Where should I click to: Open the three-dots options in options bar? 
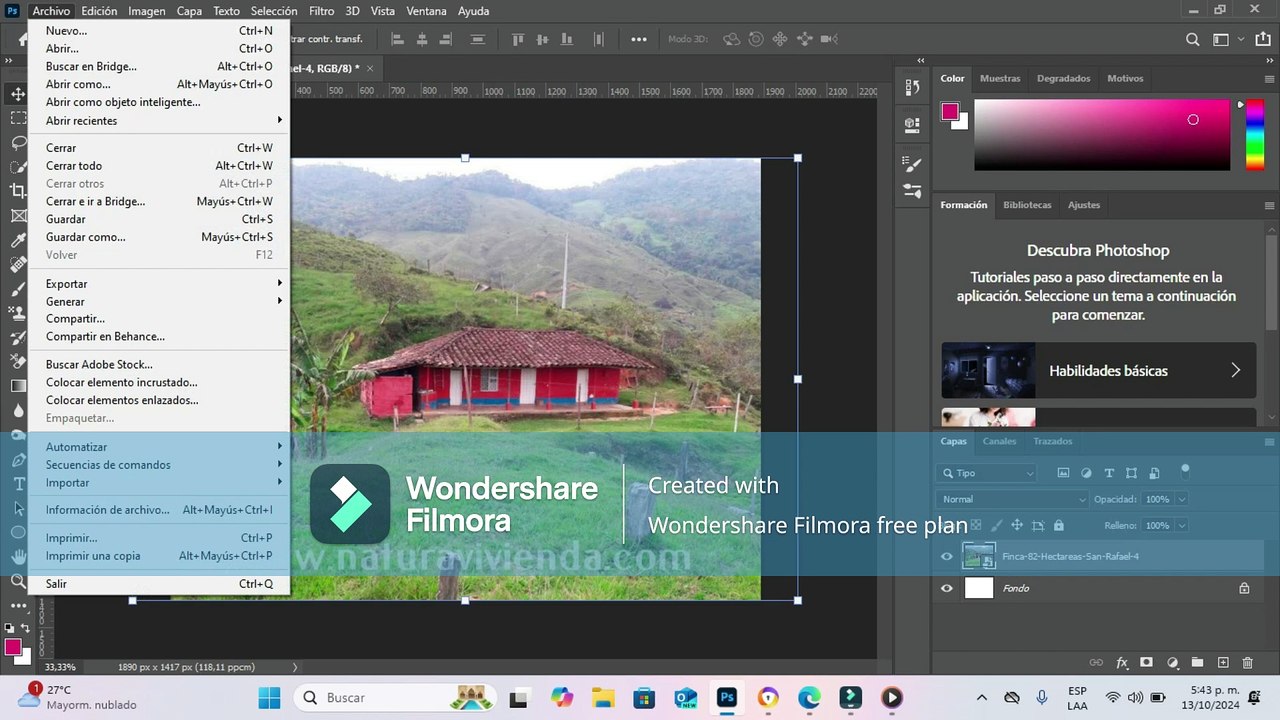click(x=639, y=40)
